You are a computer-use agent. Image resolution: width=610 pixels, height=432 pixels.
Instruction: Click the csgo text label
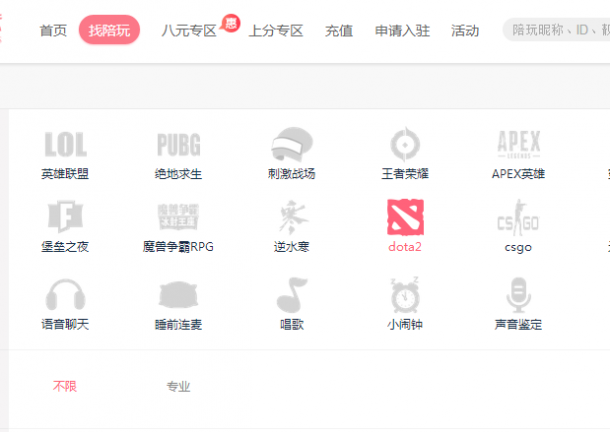[x=518, y=247]
